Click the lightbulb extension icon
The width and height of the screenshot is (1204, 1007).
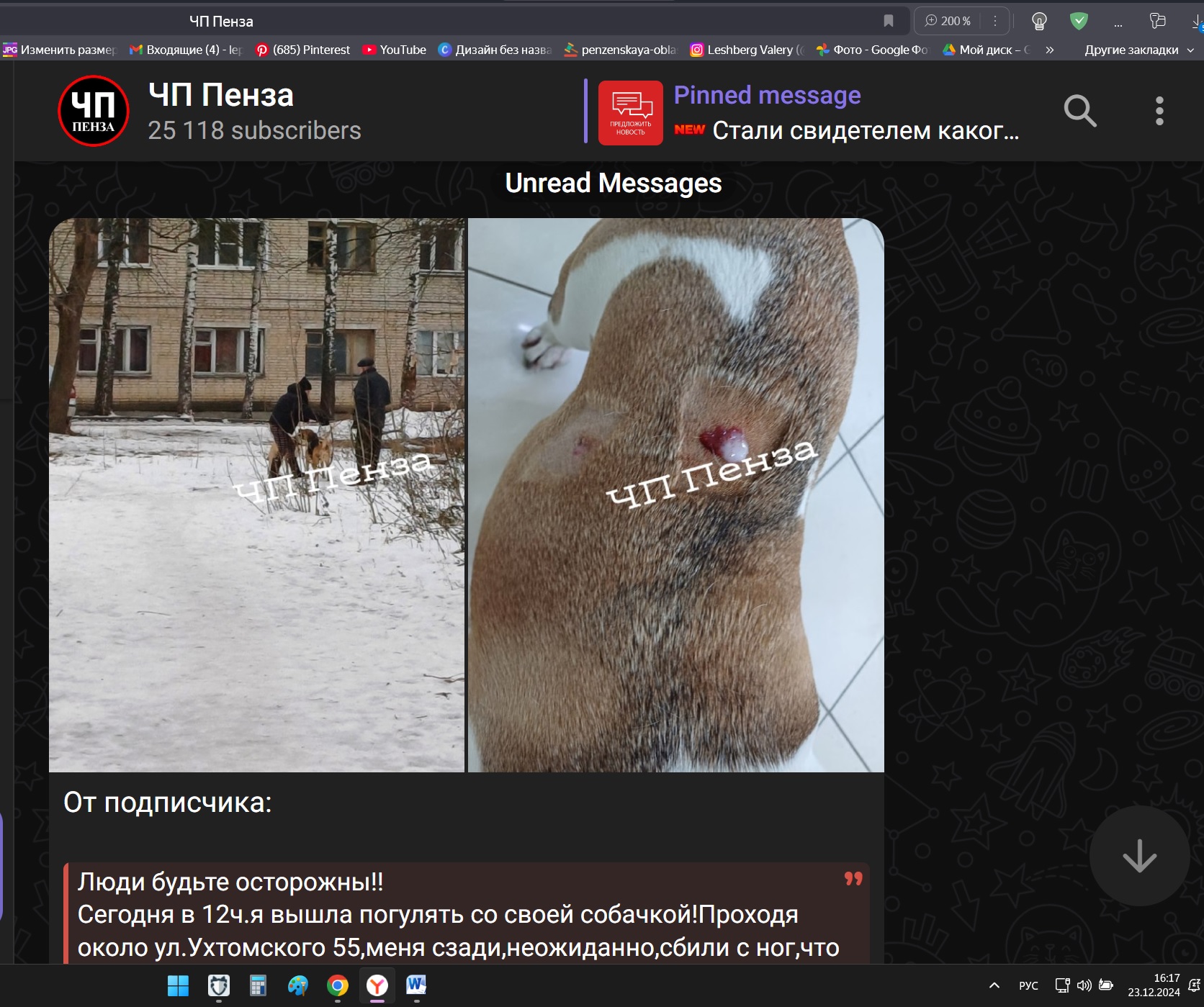1039,21
